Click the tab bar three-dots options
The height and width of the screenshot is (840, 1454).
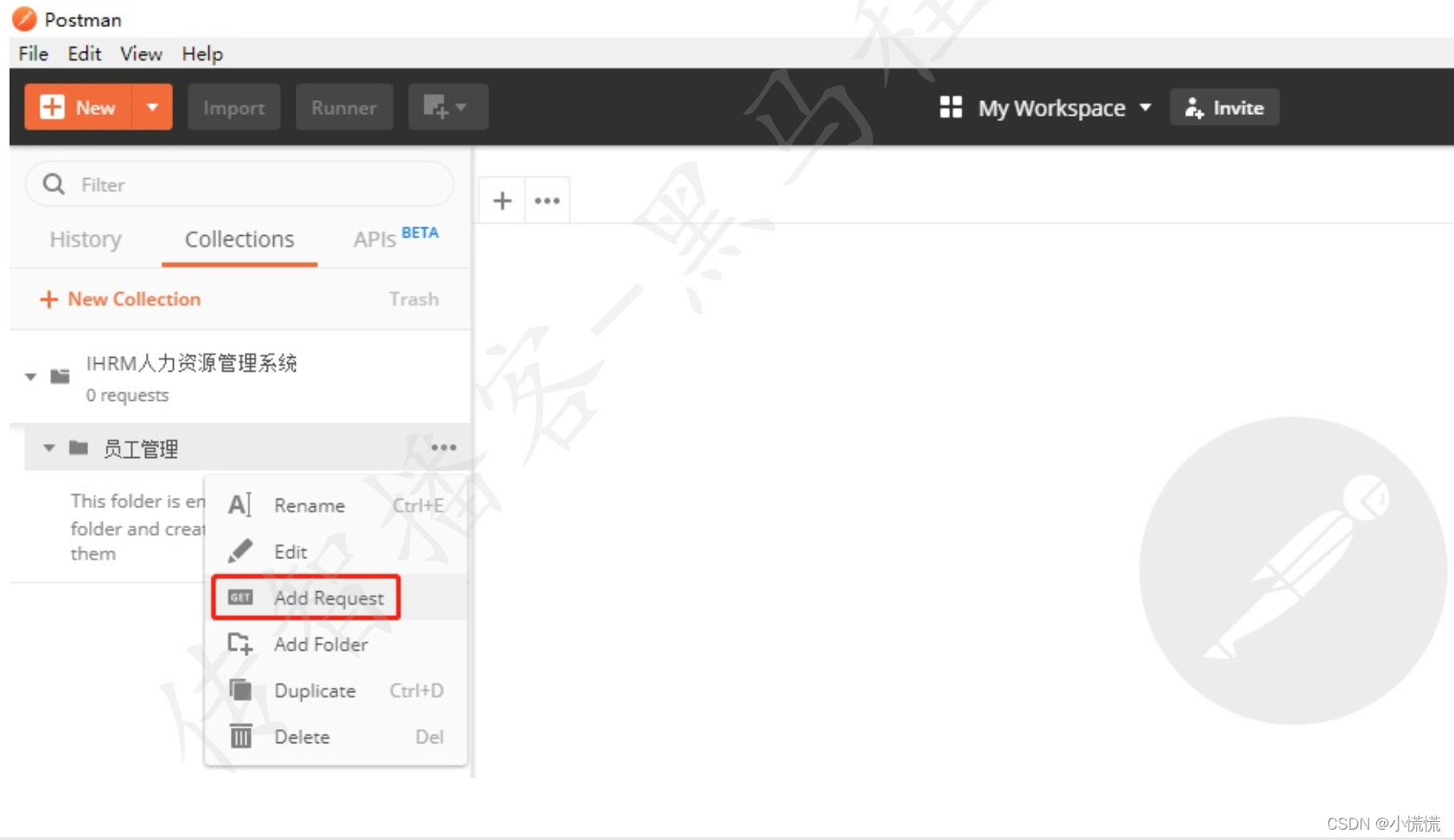coord(547,200)
